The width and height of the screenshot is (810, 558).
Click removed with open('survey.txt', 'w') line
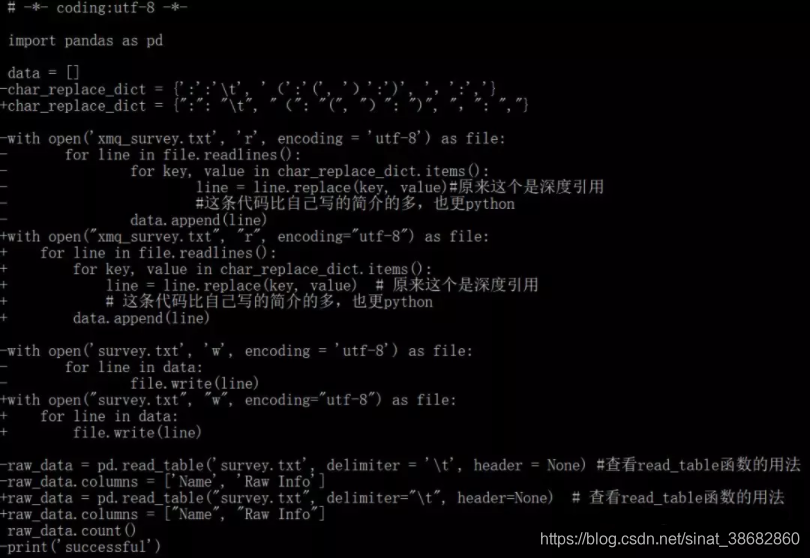236,351
